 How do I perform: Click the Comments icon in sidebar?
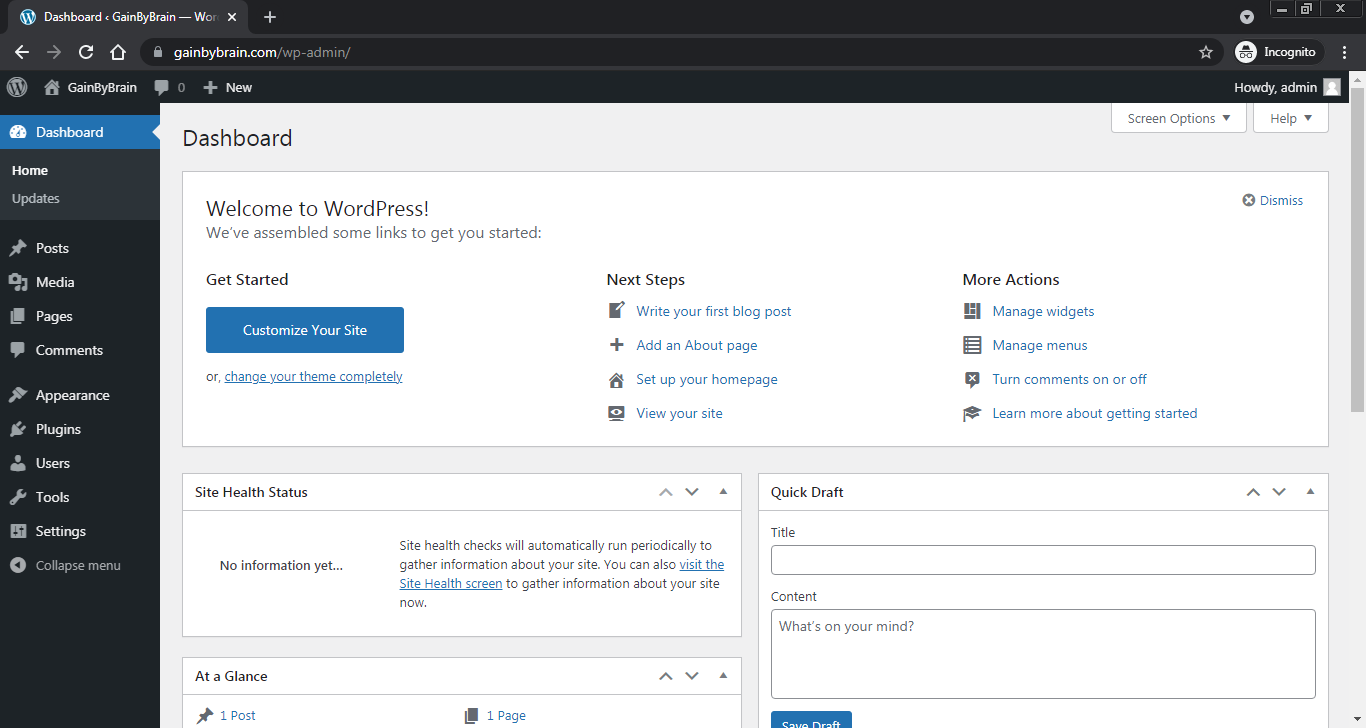(x=18, y=350)
